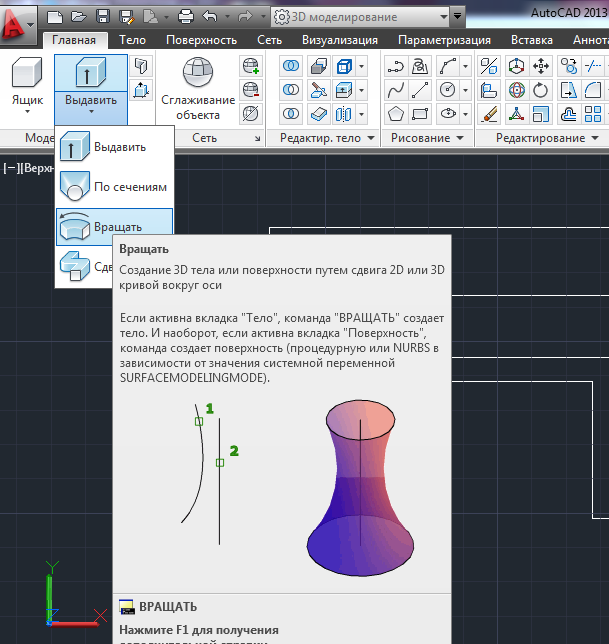Select the Polygon drawing tool
609x644 pixels.
(x=396, y=114)
